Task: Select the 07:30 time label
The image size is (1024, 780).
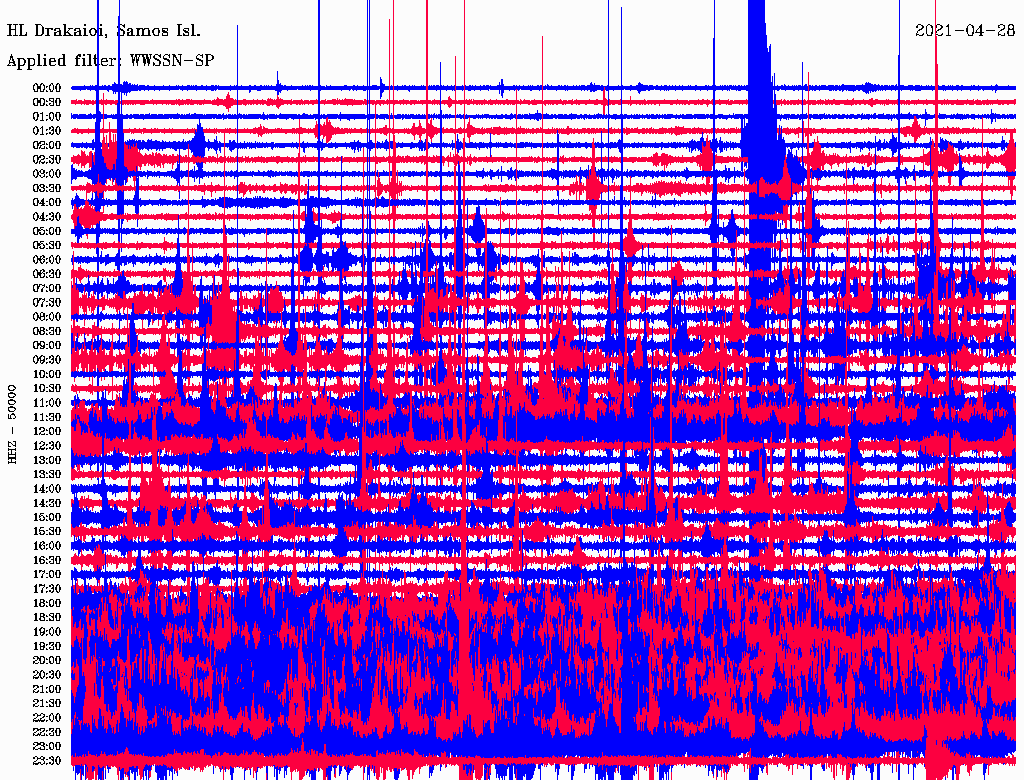Action: [47, 302]
